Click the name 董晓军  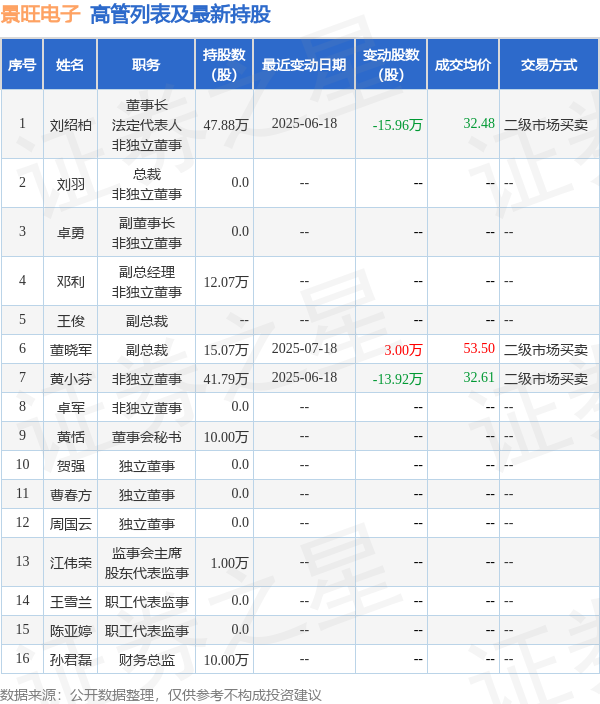[x=71, y=349]
